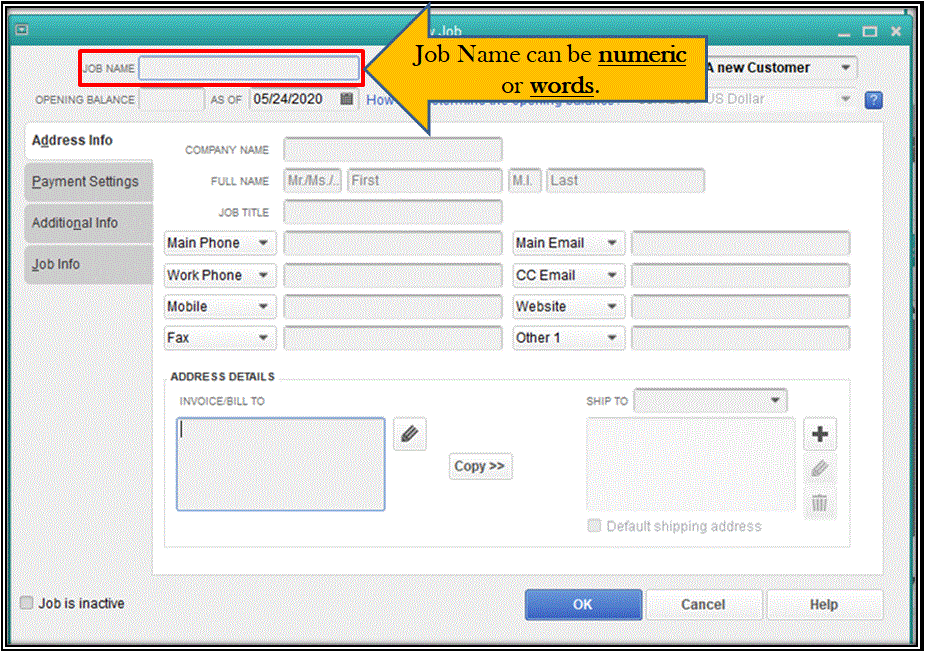
Task: Open the Ship To dropdown
Action: (710, 401)
